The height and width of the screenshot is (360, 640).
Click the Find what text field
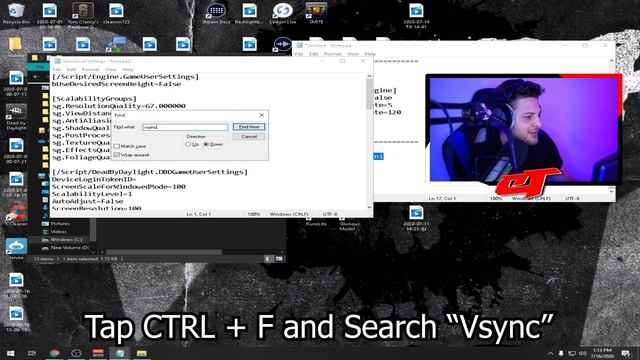click(185, 127)
